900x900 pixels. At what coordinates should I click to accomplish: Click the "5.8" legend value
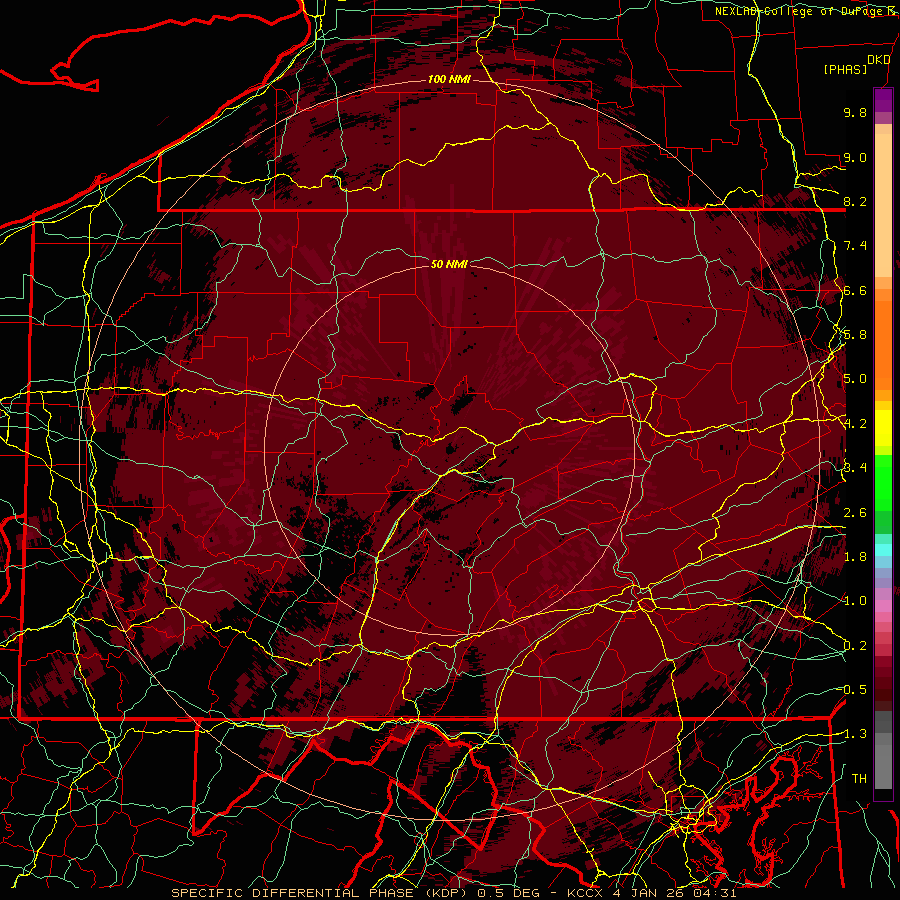[855, 335]
